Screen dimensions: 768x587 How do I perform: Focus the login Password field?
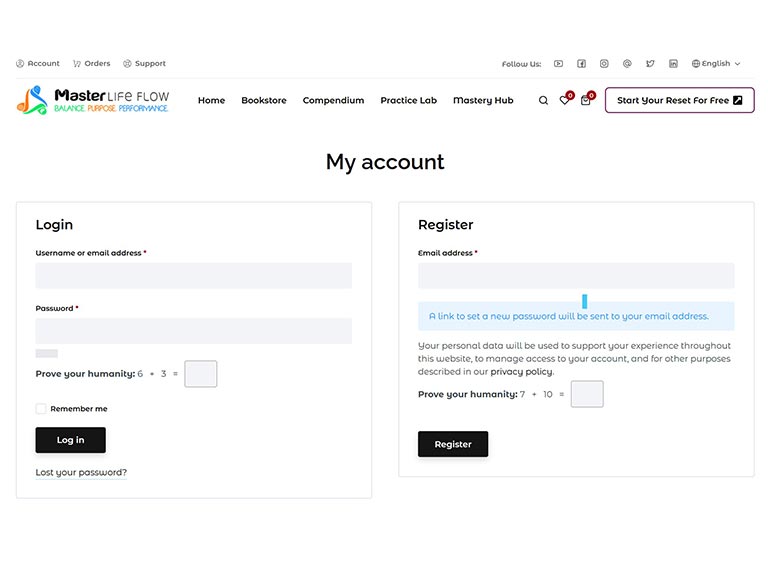193,331
